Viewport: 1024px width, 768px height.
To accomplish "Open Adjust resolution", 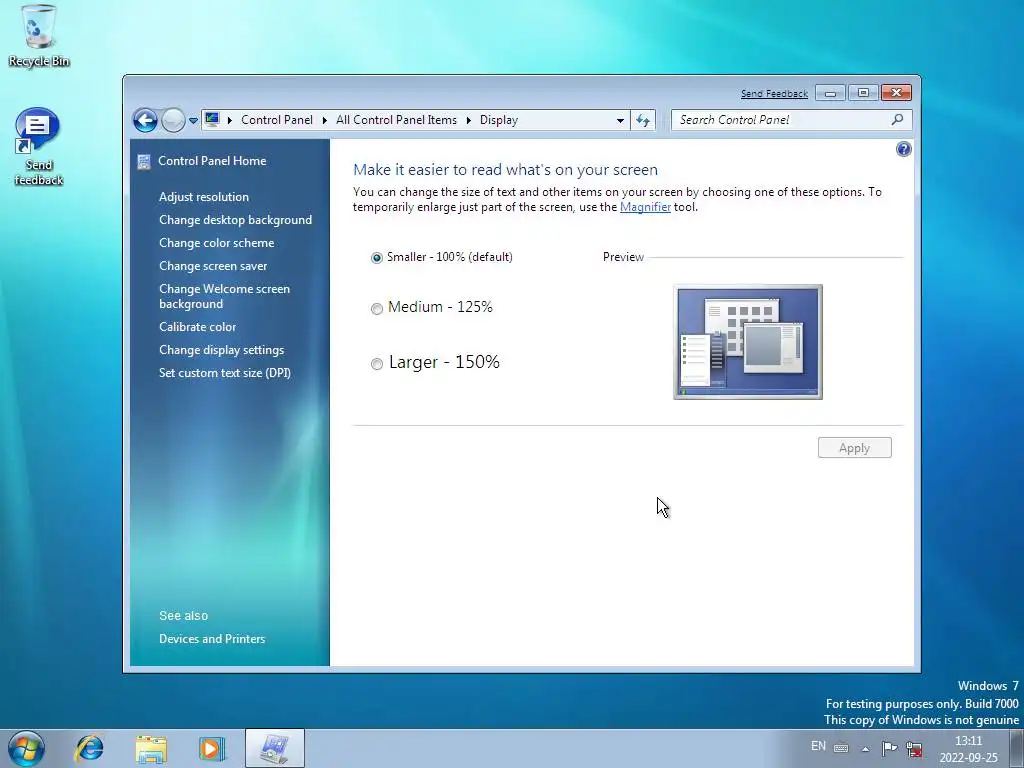I will 204,197.
